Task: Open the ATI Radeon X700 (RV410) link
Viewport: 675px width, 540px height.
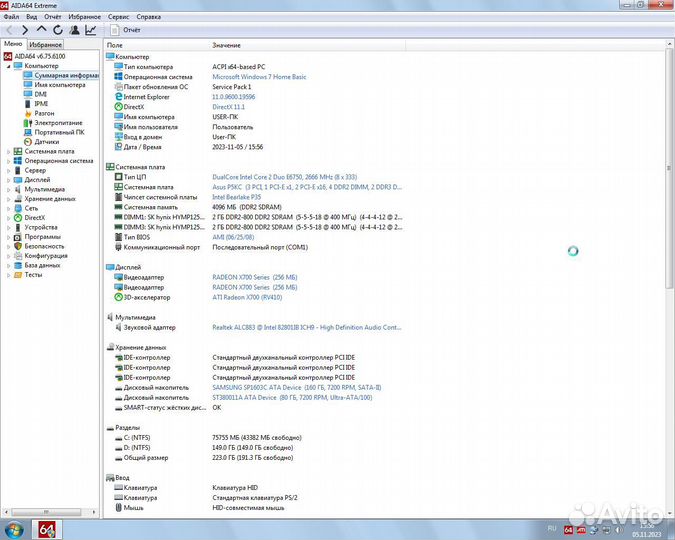Action: [x=247, y=298]
